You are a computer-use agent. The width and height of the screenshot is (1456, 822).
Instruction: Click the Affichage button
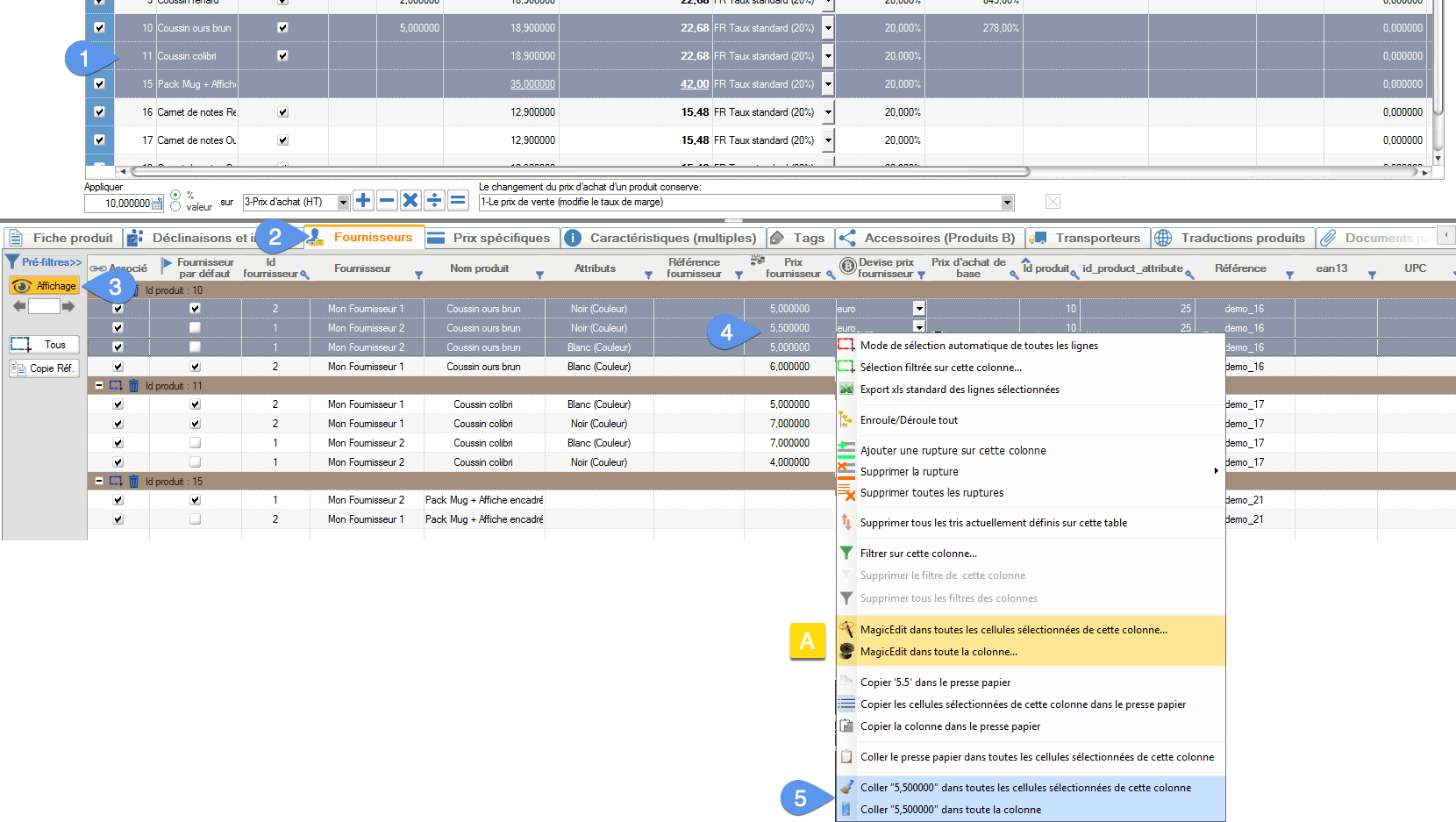pos(45,286)
